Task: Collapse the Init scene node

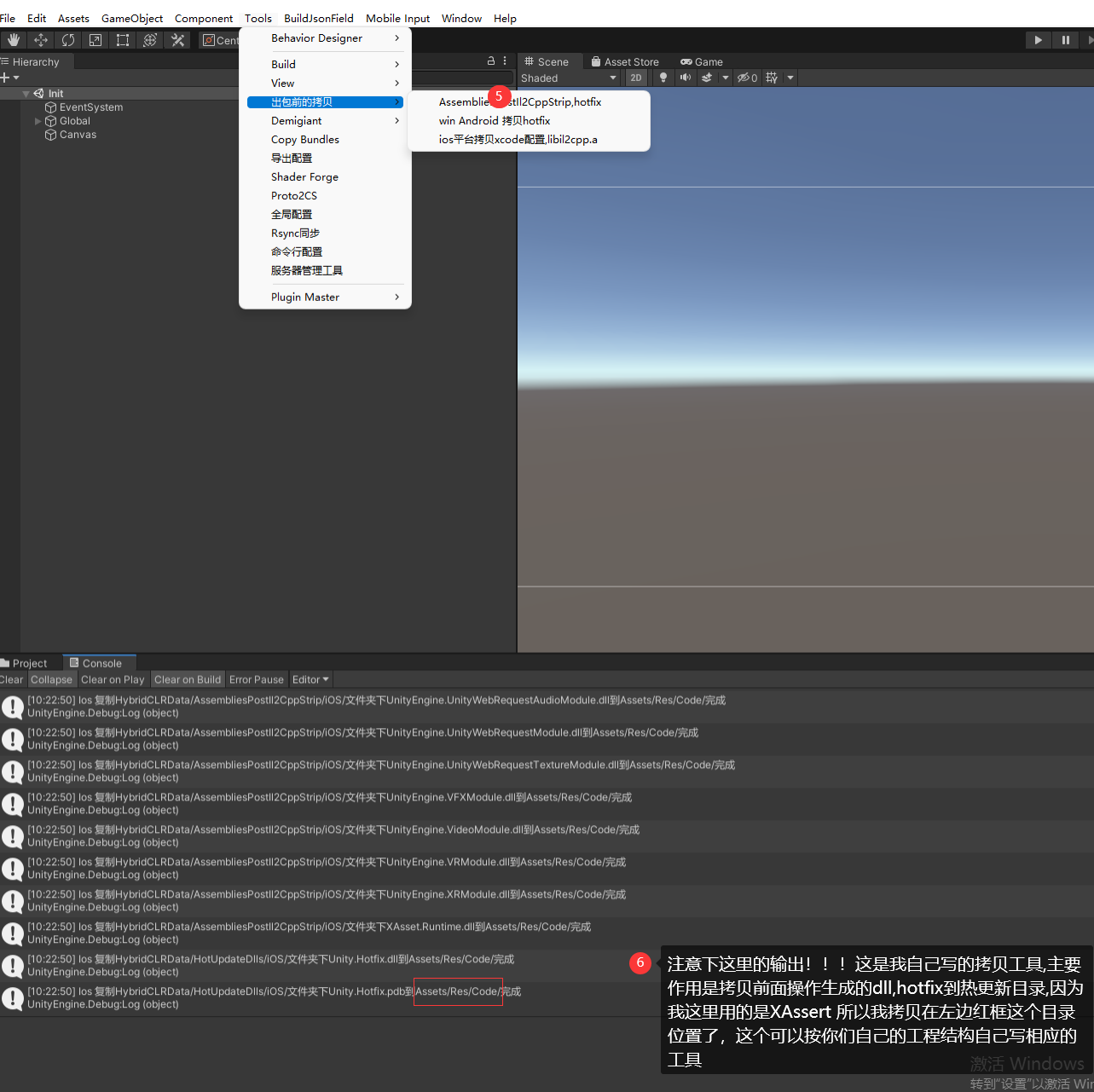Action: click(x=26, y=94)
